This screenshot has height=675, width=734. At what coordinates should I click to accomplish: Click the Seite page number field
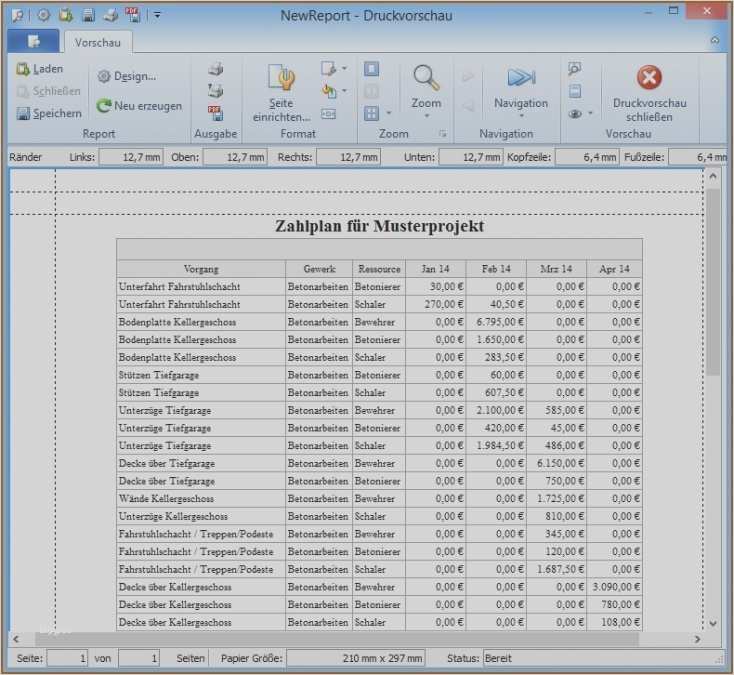(67, 659)
